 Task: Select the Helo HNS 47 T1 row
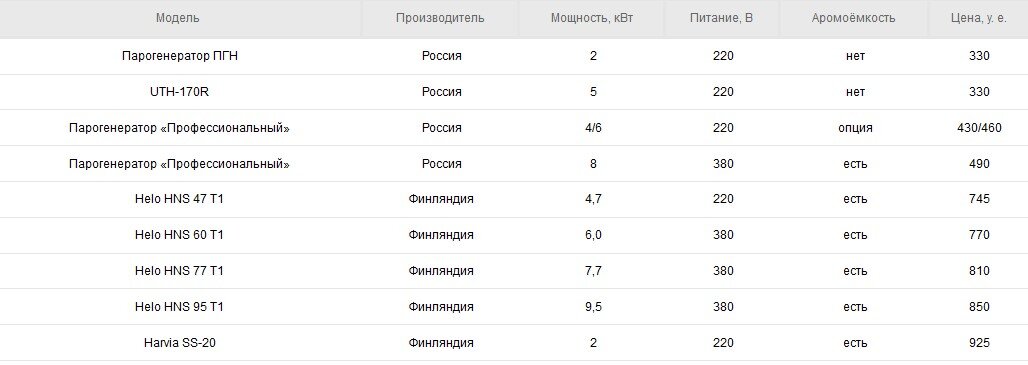point(514,199)
